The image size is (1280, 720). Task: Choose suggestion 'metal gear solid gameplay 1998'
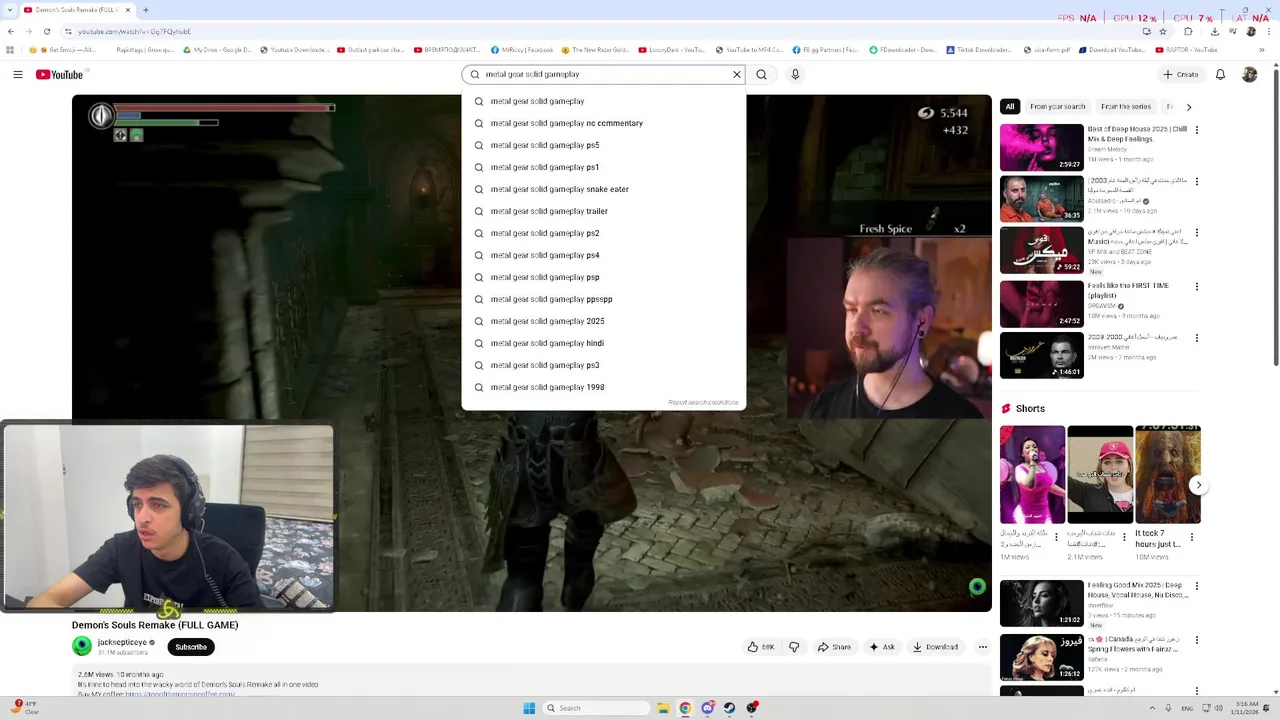(x=603, y=387)
